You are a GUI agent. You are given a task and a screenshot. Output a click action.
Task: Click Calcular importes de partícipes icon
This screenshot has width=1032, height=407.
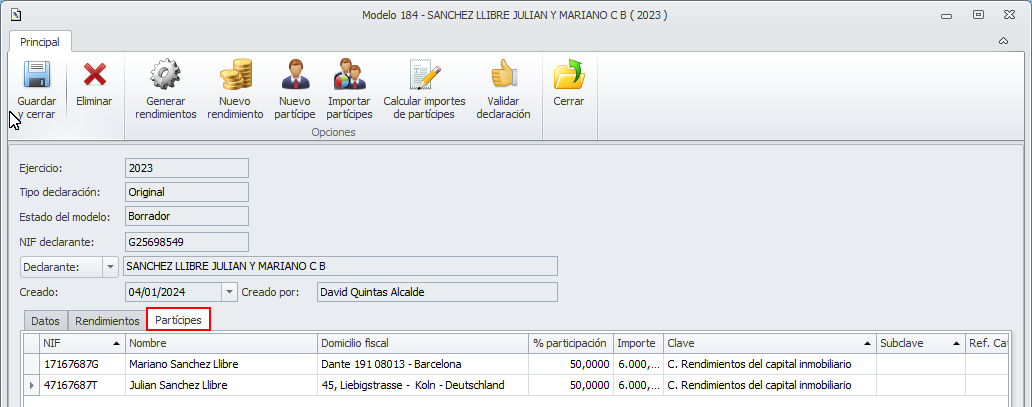pos(425,74)
